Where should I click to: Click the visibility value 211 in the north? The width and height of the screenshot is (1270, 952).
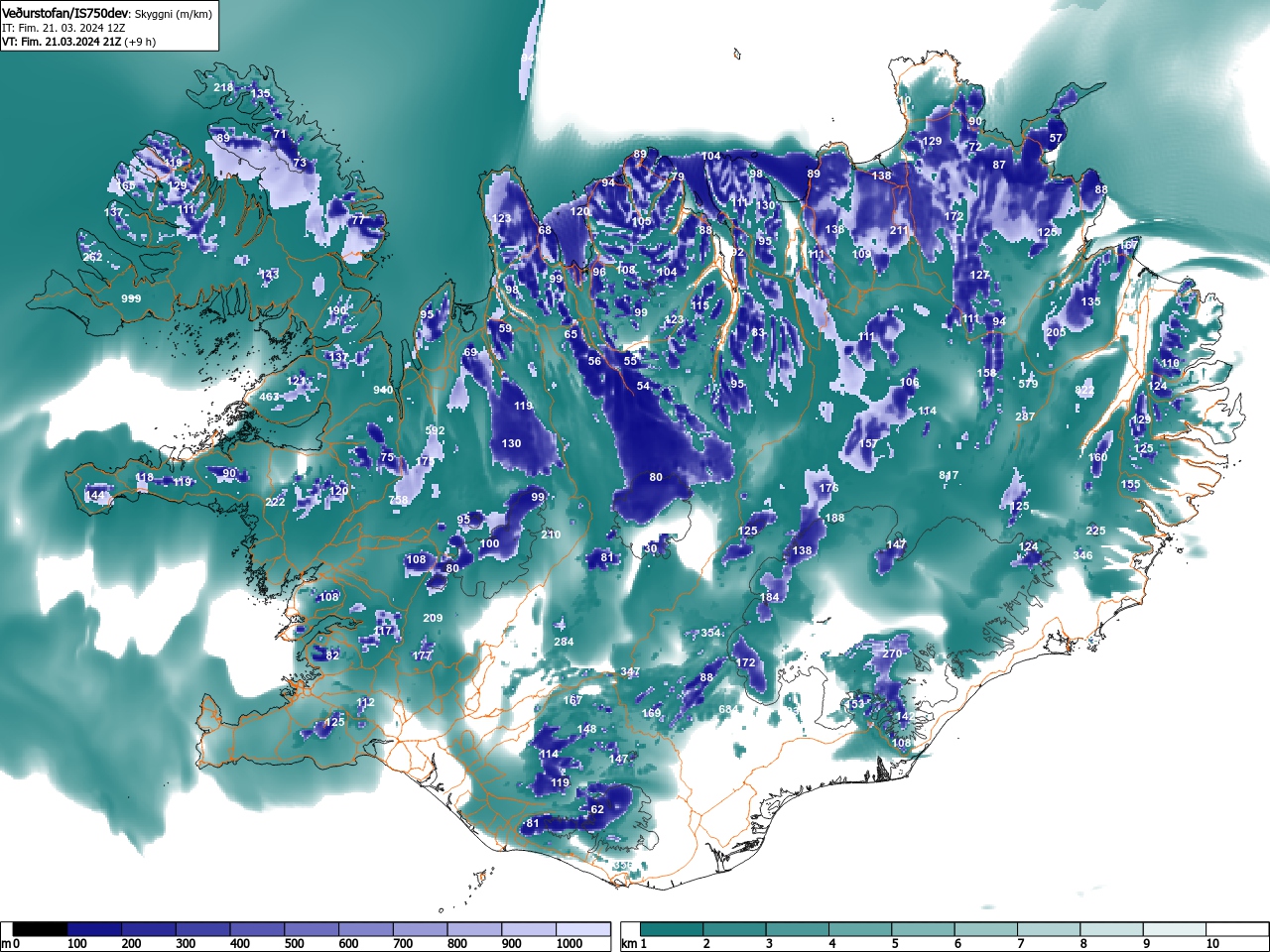[899, 230]
